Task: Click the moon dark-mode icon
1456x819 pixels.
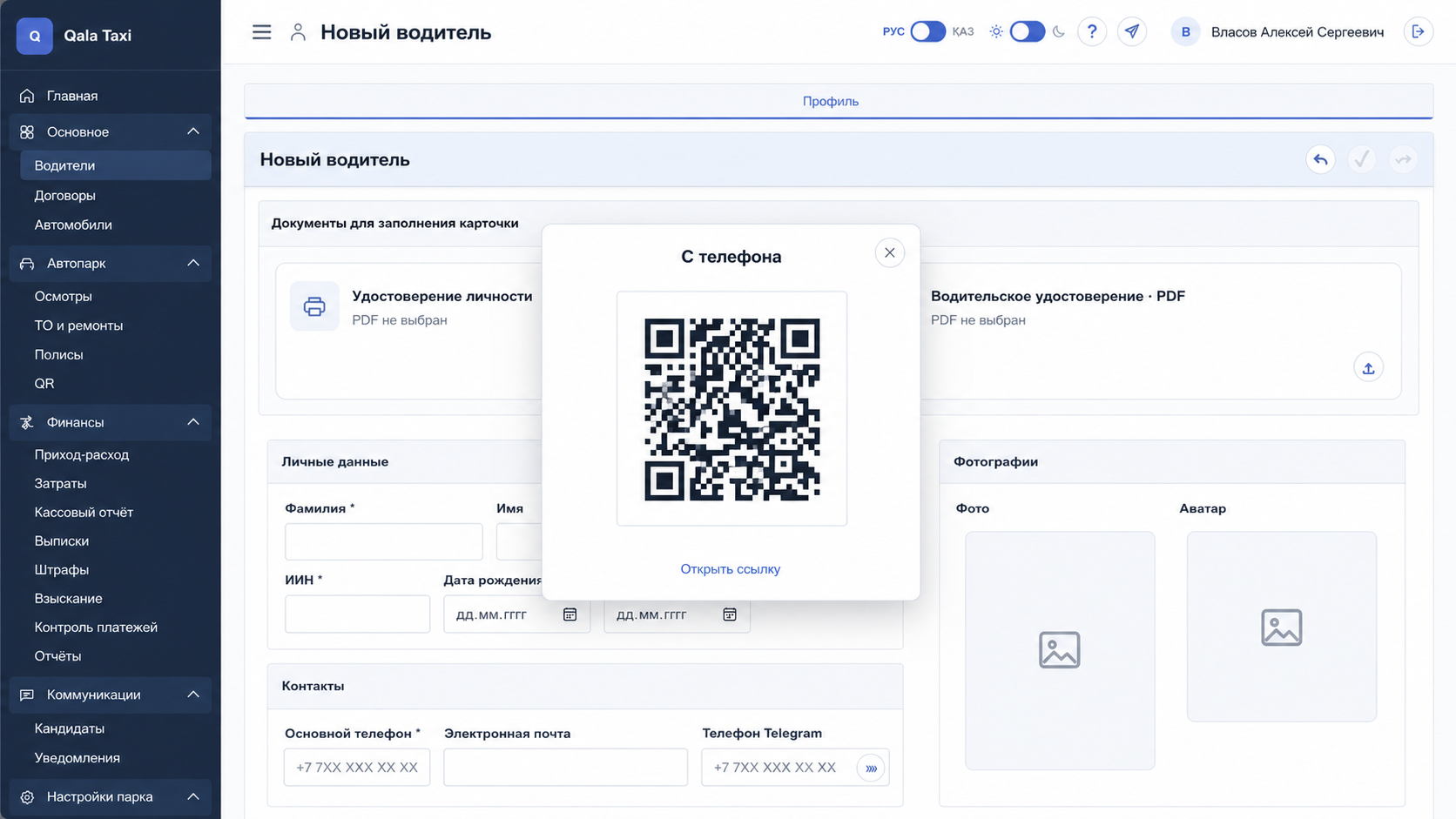Action: click(1059, 32)
